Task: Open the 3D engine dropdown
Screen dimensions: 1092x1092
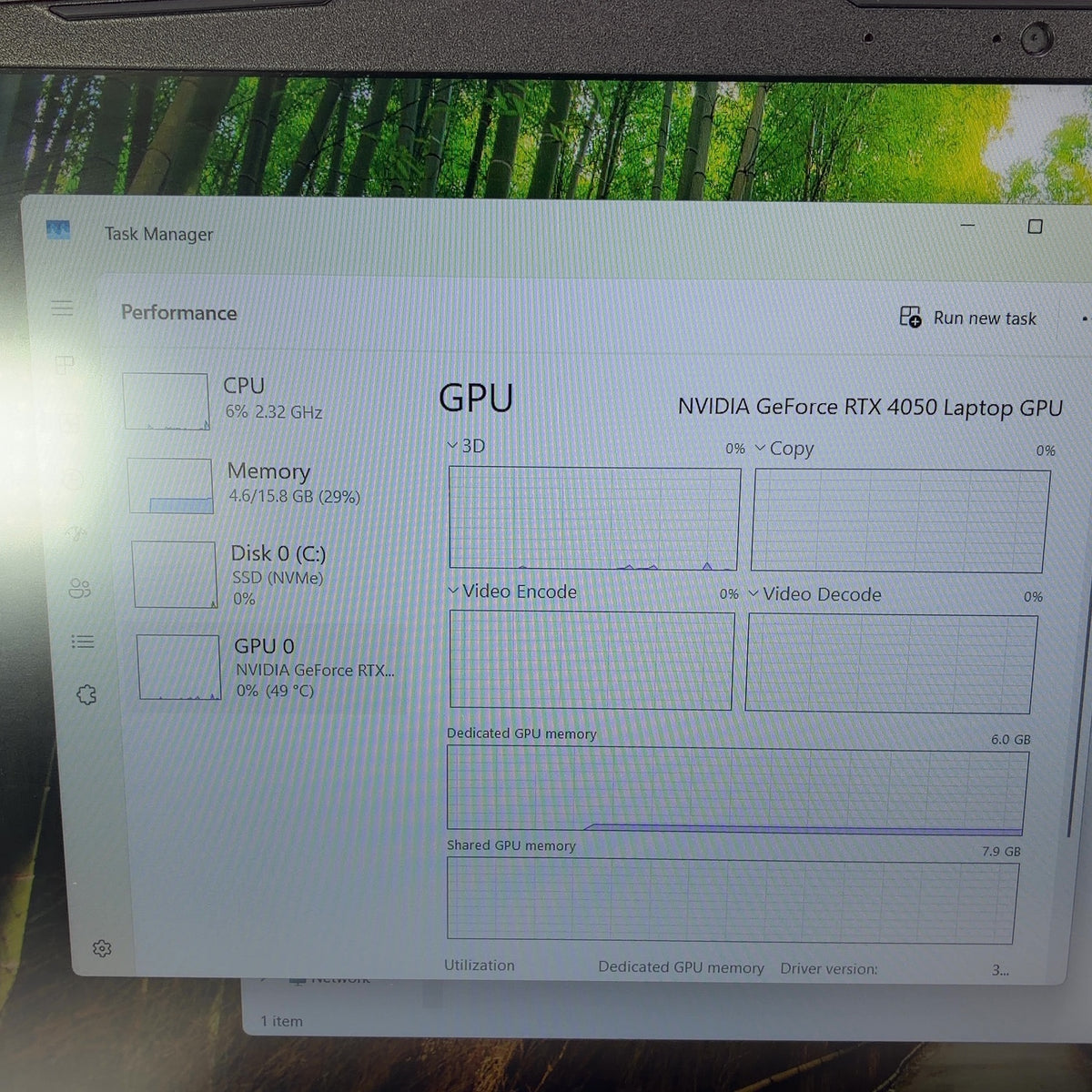Action: (x=452, y=445)
